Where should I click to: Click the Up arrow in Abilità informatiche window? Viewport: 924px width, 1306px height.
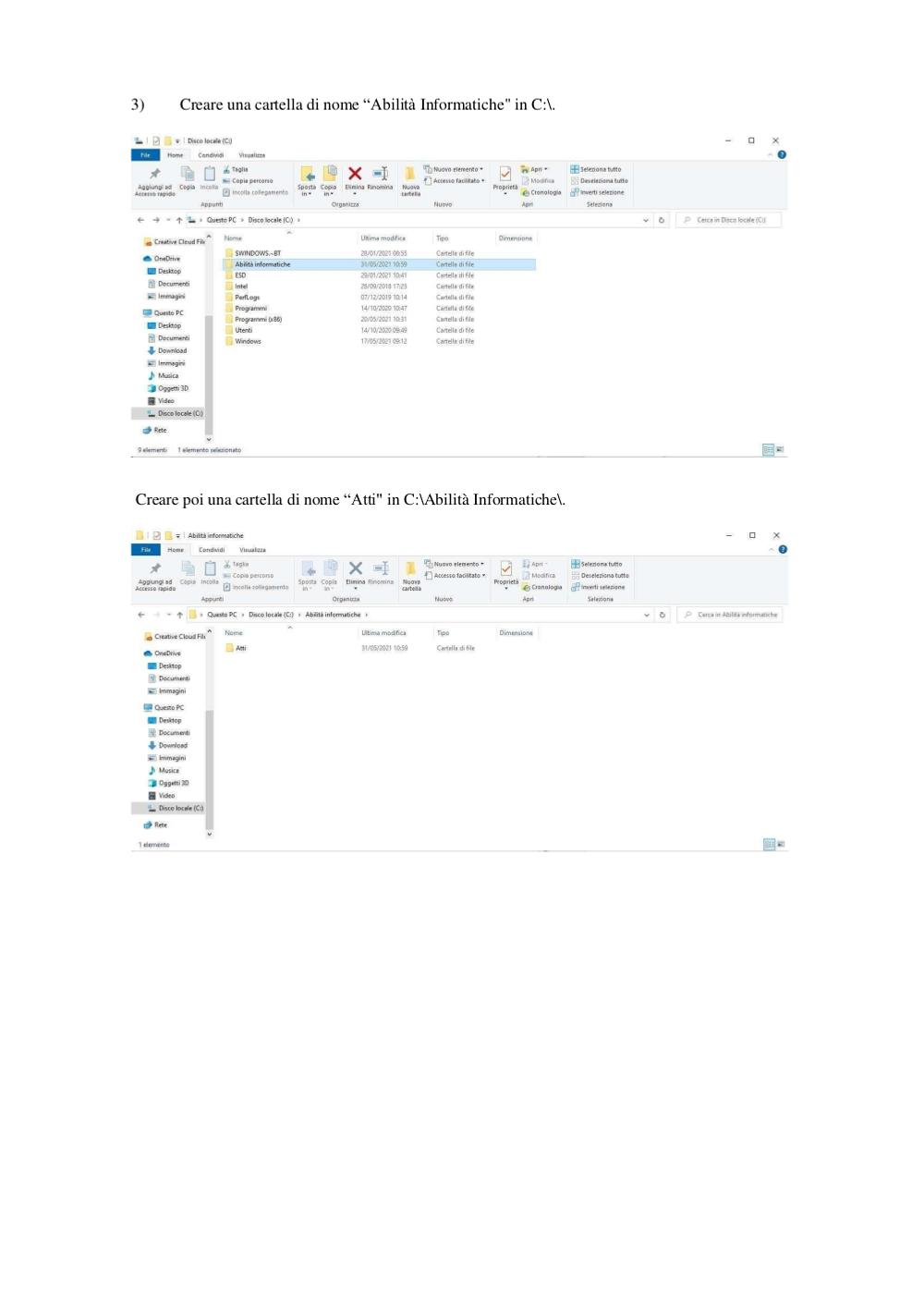point(180,615)
